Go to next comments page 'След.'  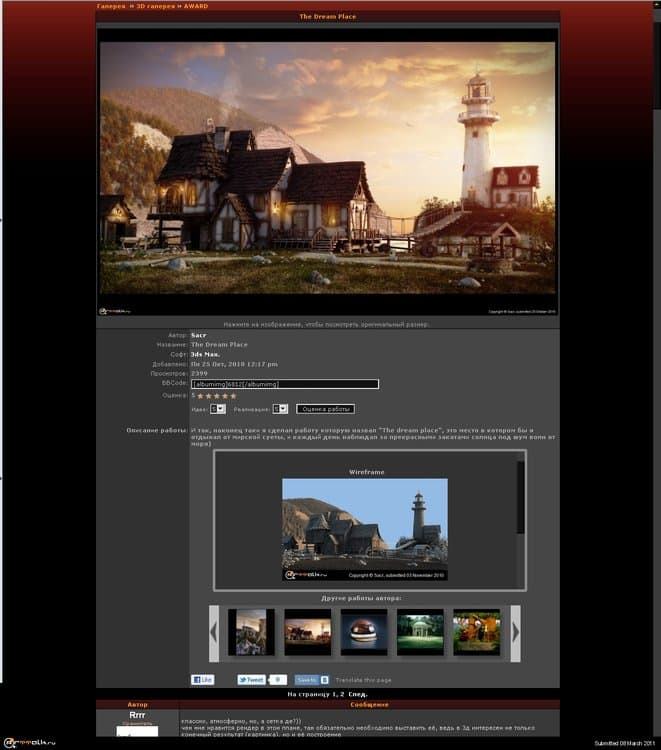(x=357, y=693)
